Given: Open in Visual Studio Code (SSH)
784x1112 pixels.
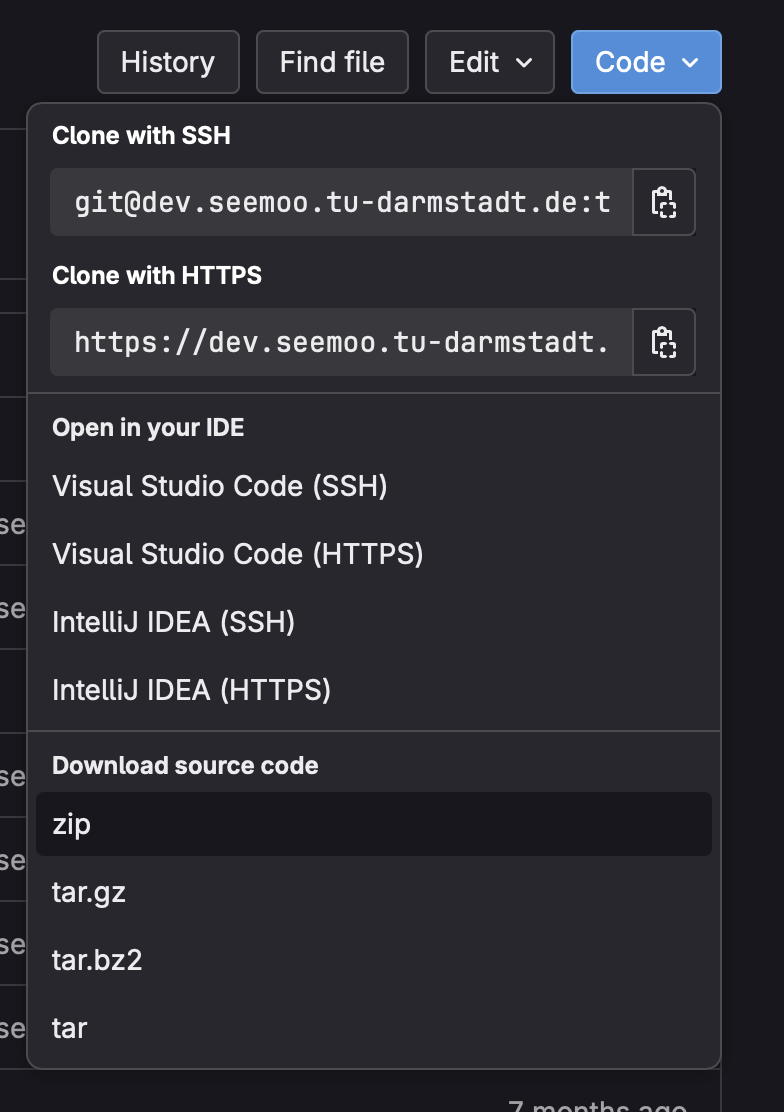Looking at the screenshot, I should click(x=220, y=486).
